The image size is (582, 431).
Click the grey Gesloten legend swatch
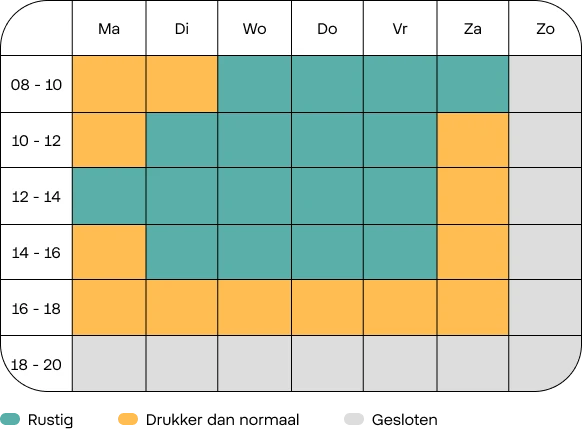pos(354,419)
